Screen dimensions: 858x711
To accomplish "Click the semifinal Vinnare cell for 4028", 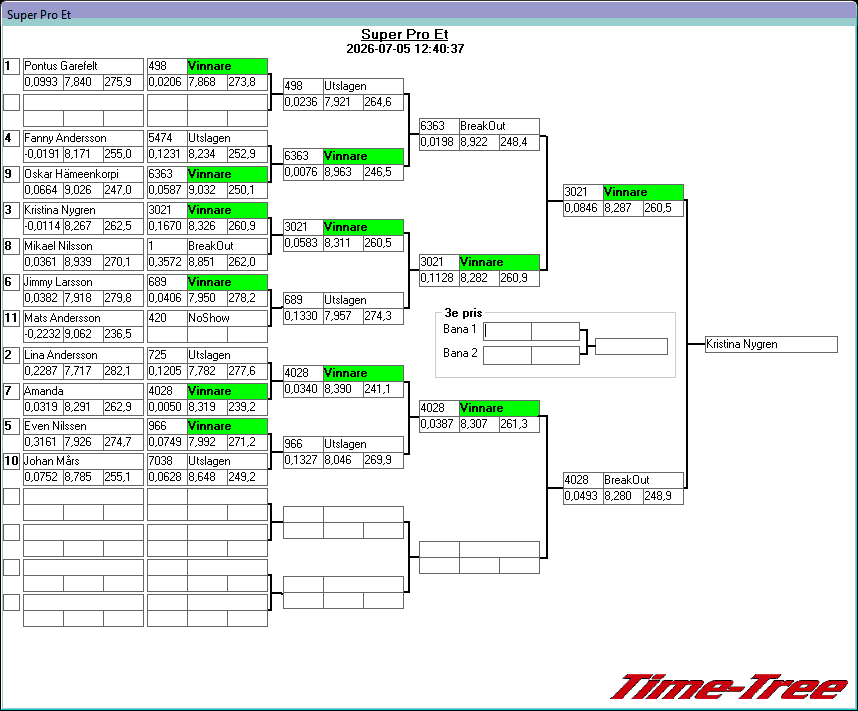I will pos(499,408).
